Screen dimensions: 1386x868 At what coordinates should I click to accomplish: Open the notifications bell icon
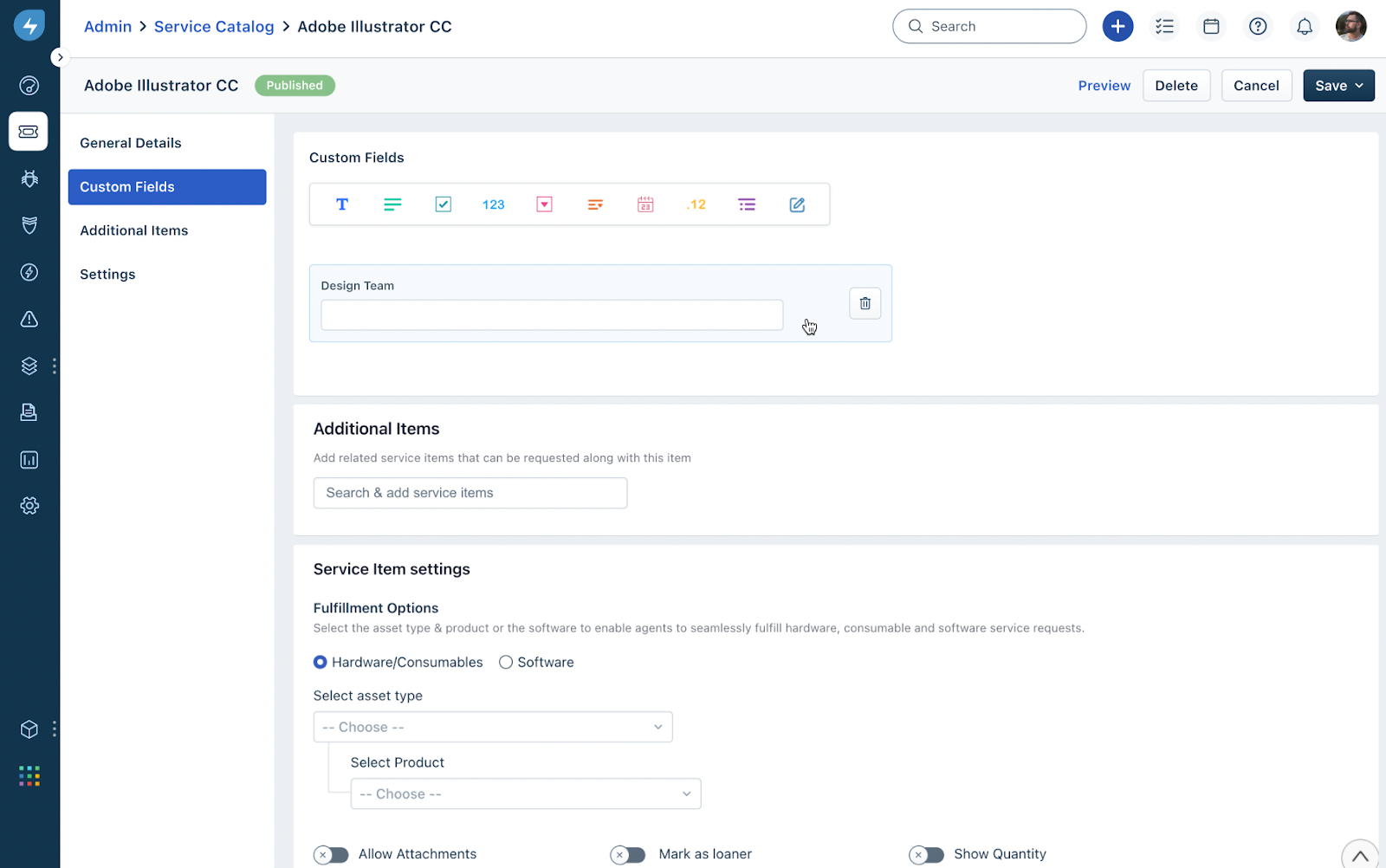[x=1304, y=26]
